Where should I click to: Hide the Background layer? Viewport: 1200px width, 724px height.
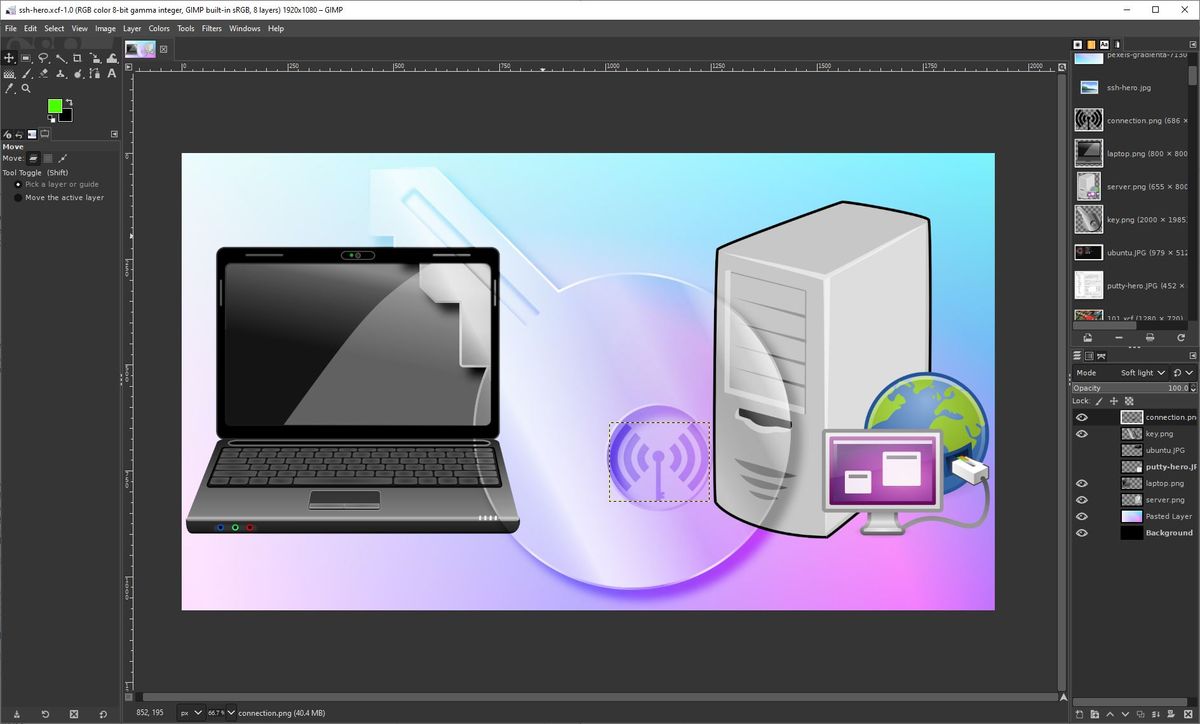pyautogui.click(x=1081, y=532)
